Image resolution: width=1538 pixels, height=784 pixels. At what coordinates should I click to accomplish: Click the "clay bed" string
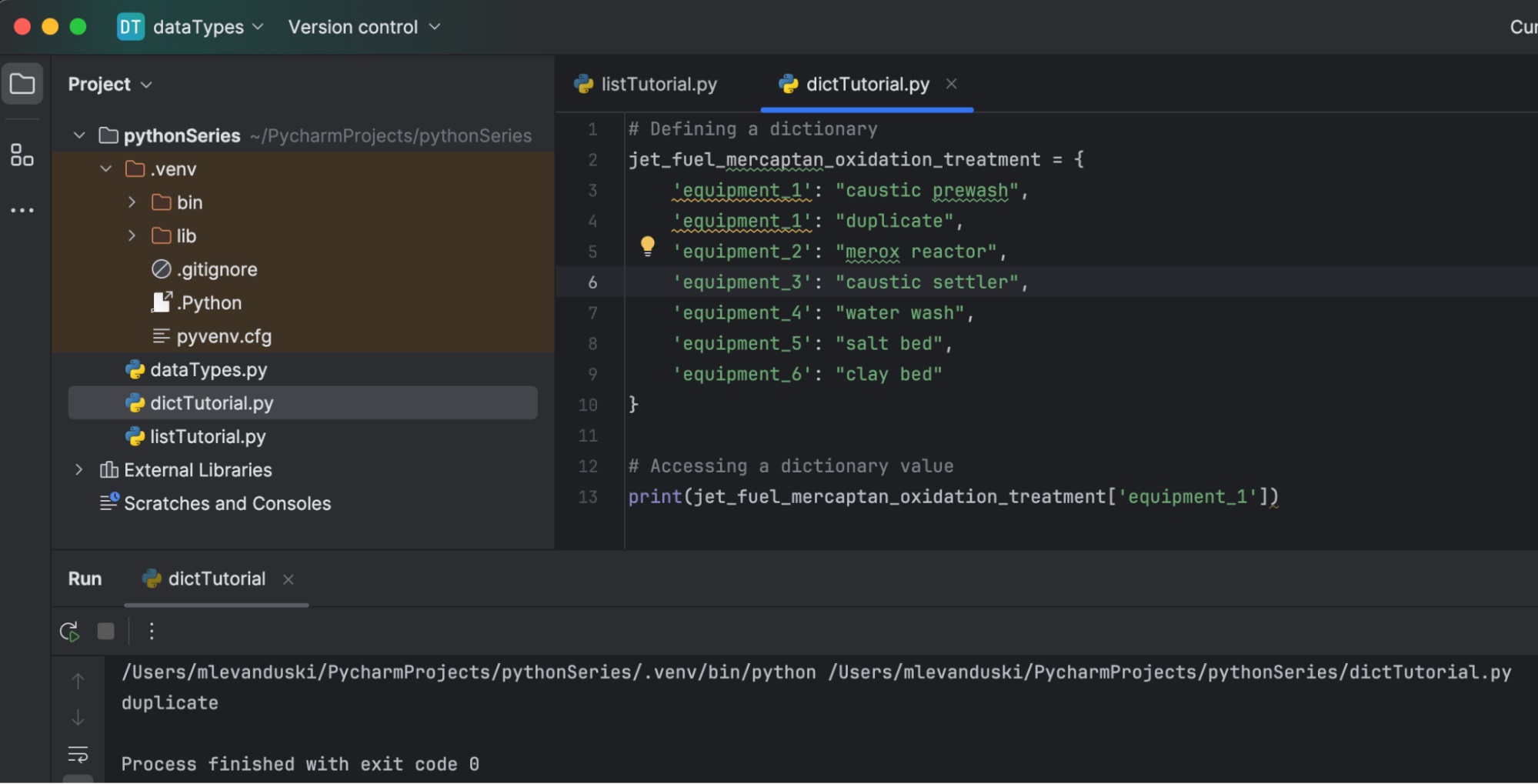[889, 374]
